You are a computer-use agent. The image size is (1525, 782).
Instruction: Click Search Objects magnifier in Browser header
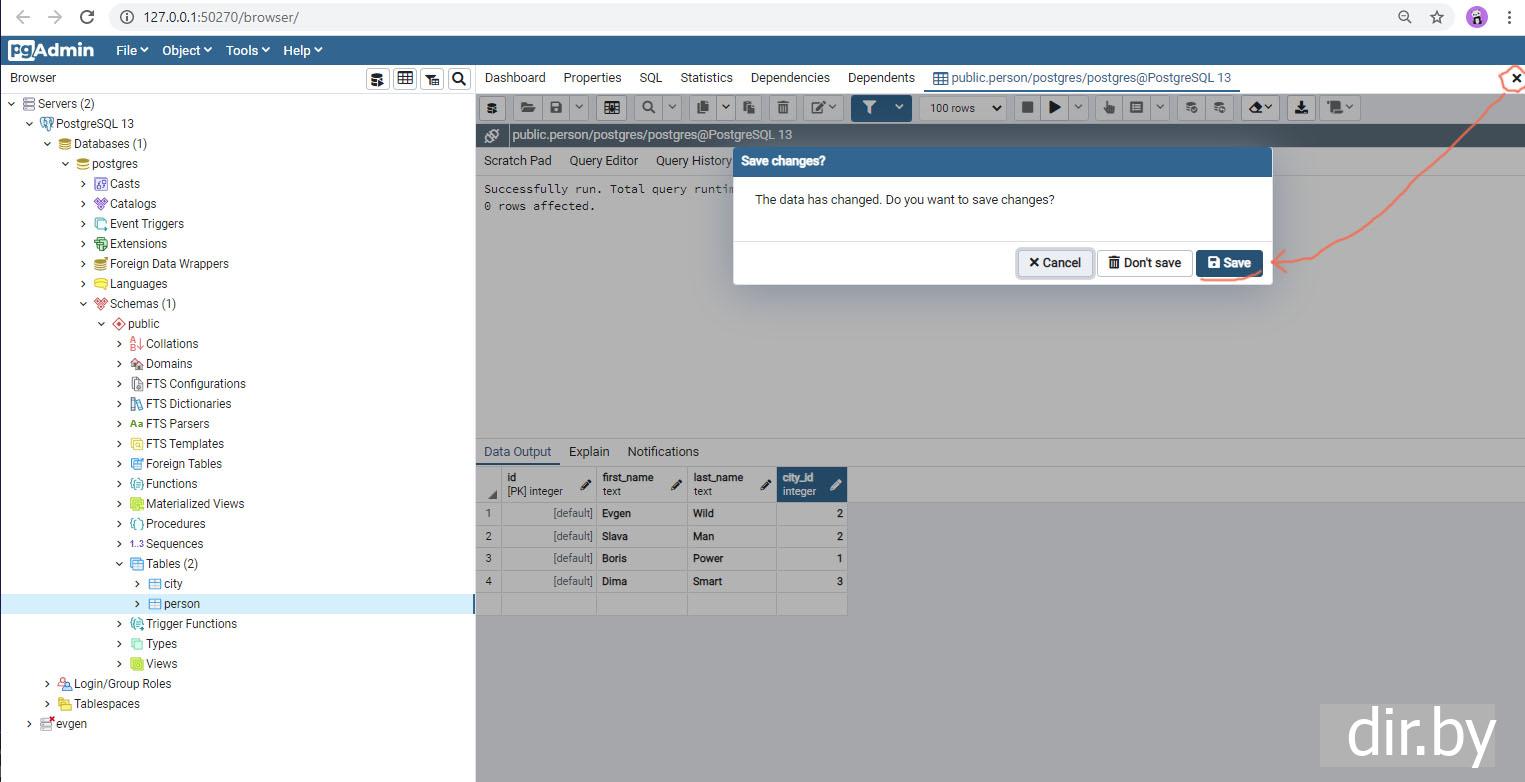coord(459,79)
